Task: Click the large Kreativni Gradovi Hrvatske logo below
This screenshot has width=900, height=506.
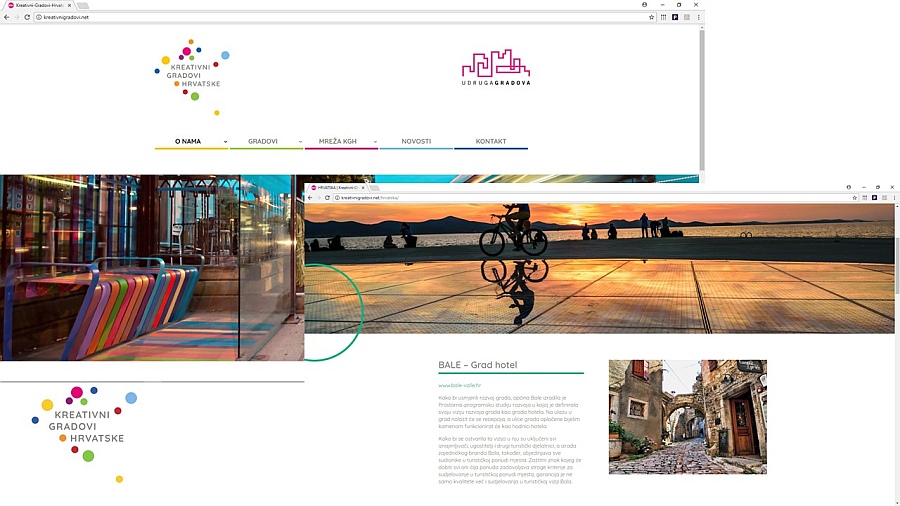Action: tap(85, 434)
